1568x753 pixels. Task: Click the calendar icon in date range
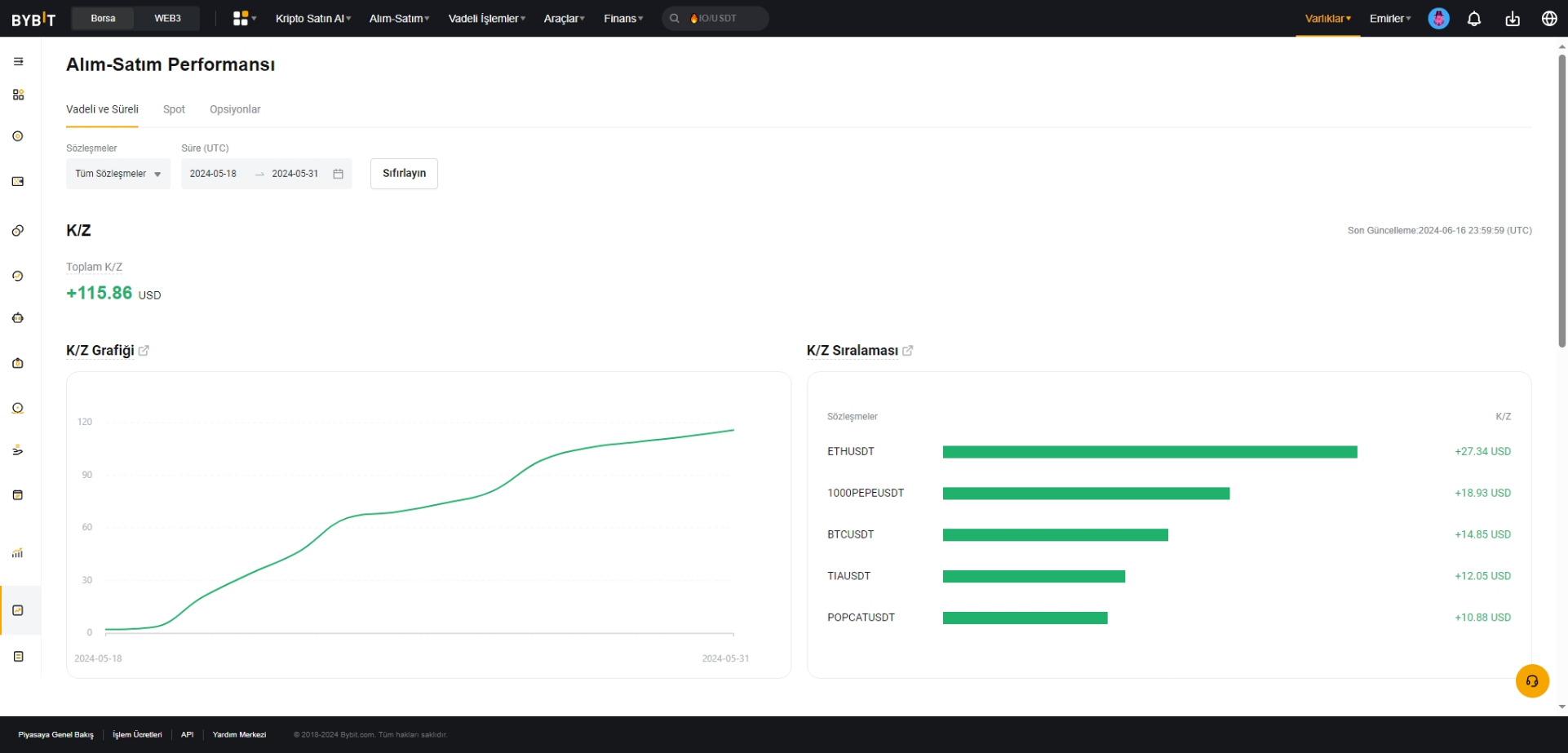tap(338, 174)
